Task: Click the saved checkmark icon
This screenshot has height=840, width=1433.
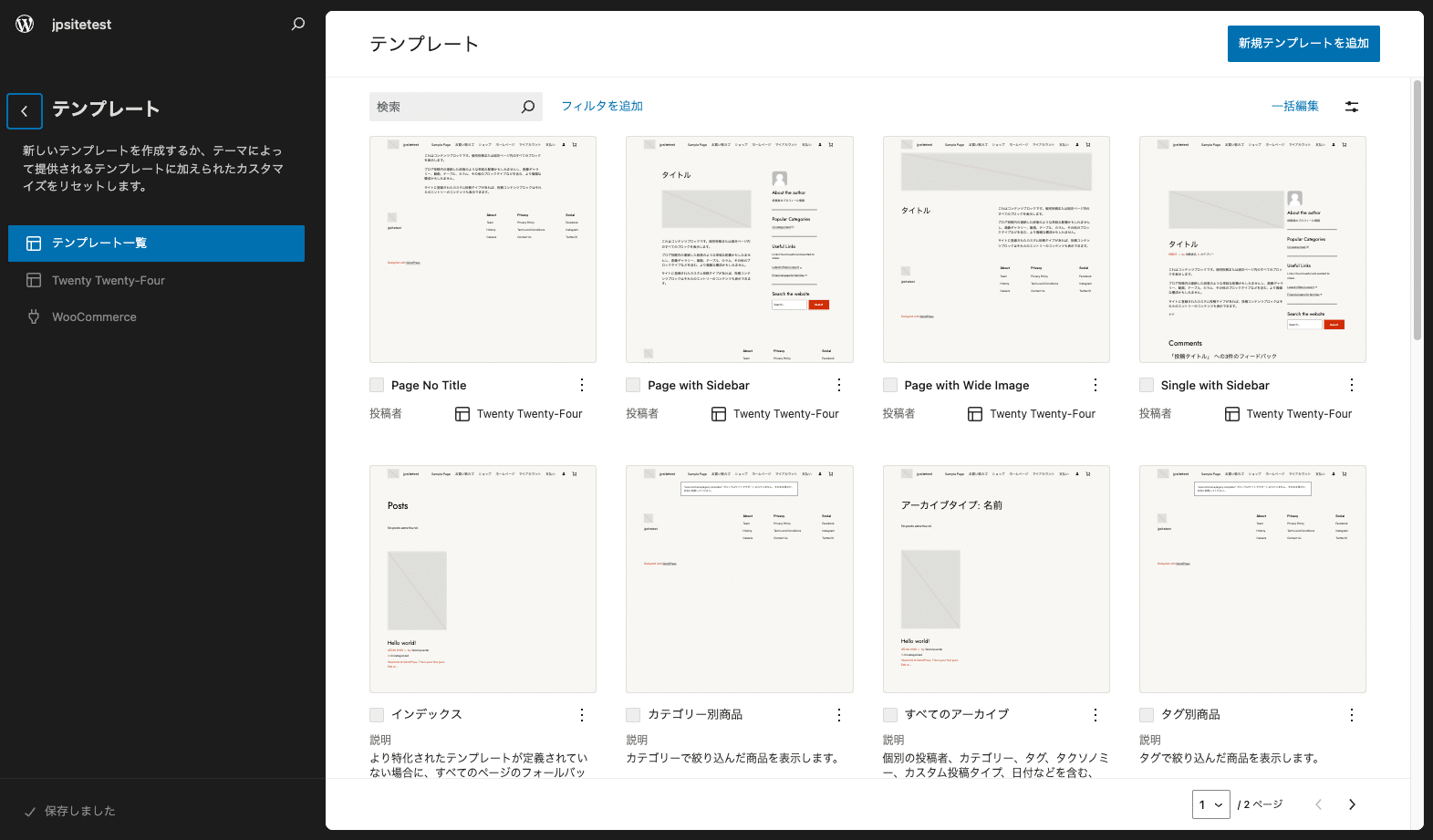Action: (30, 812)
